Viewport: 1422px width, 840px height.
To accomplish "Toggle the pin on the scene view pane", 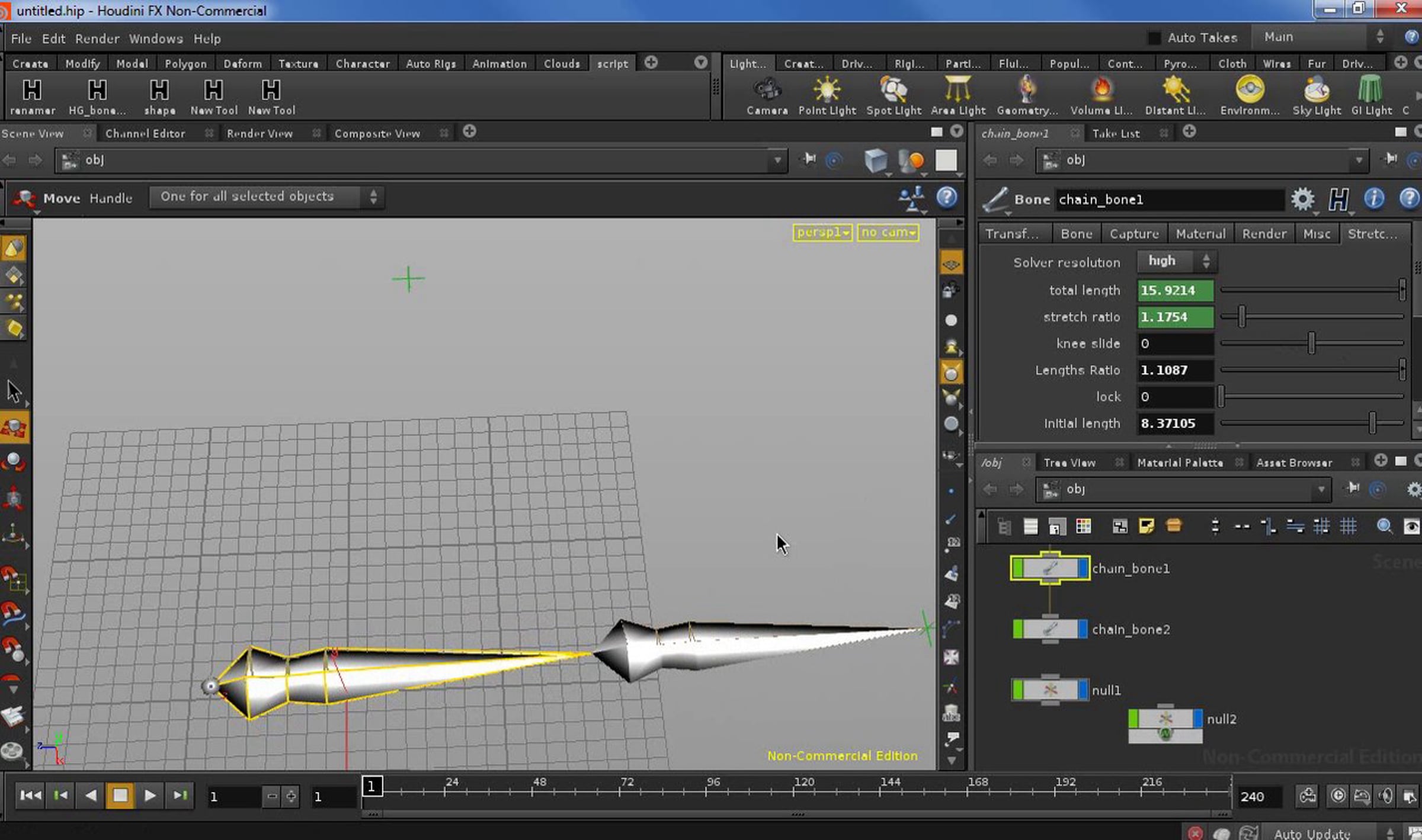I will pyautogui.click(x=810, y=159).
